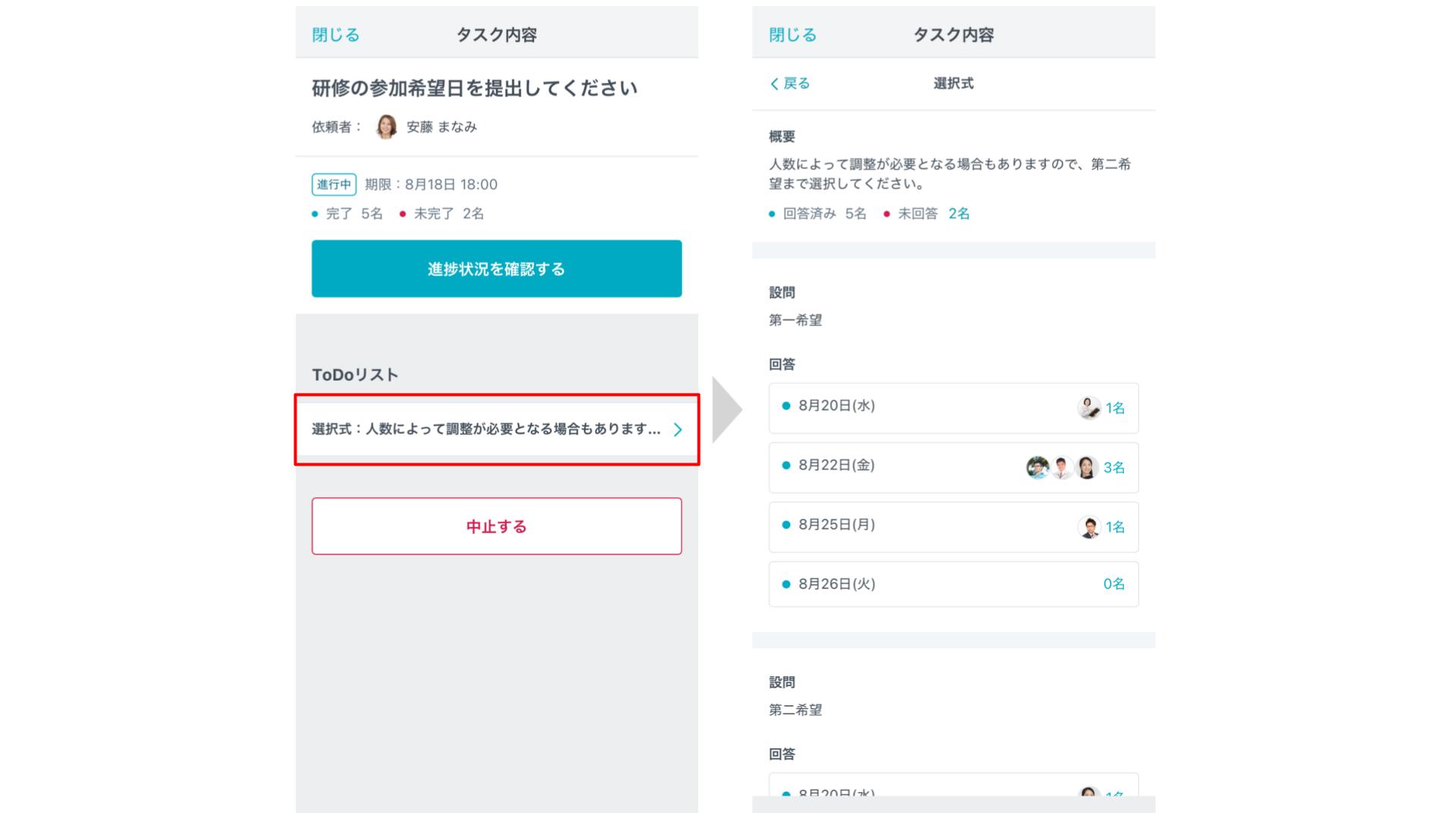Click the 未完了 2名 status text
This screenshot has width=1456, height=819.
449,214
